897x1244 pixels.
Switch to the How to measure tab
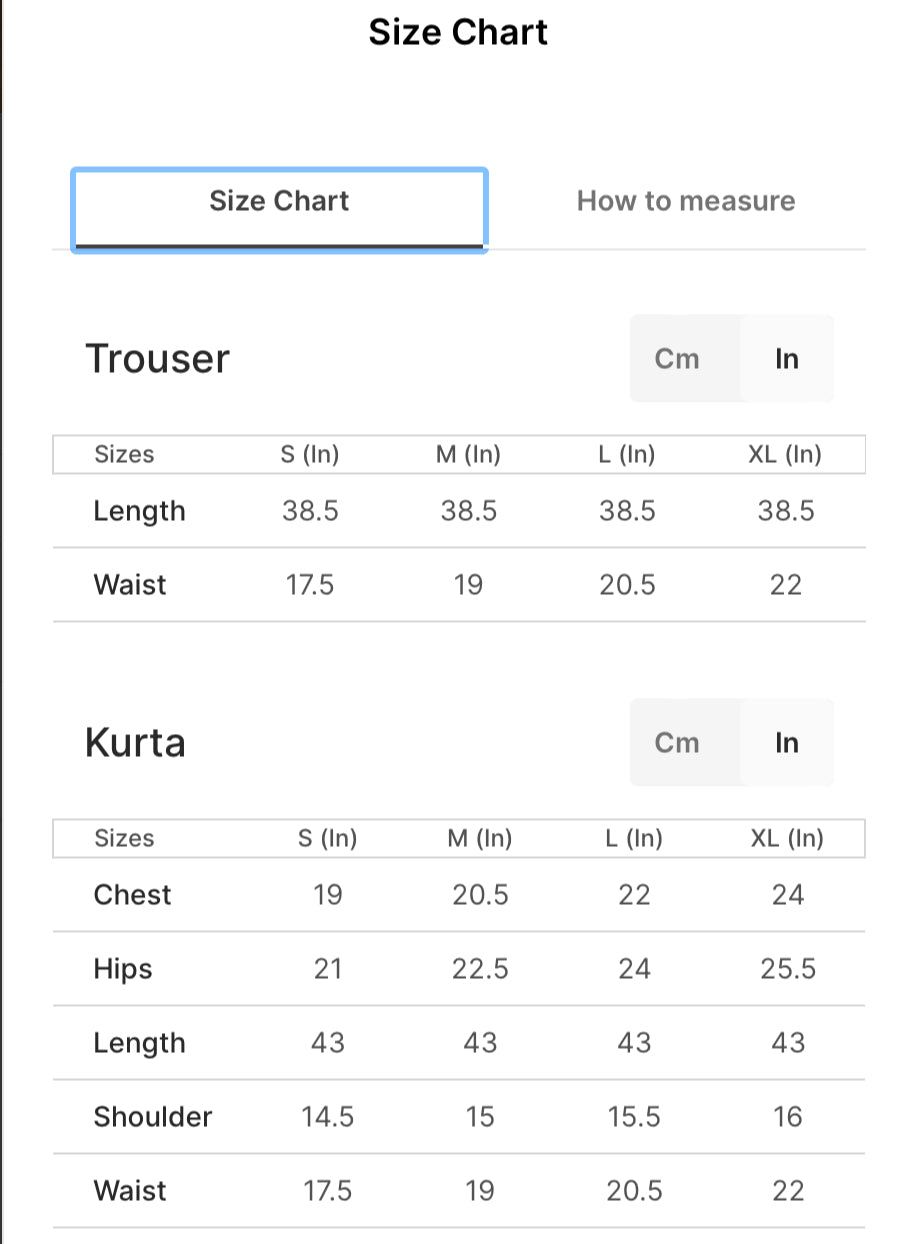[685, 201]
